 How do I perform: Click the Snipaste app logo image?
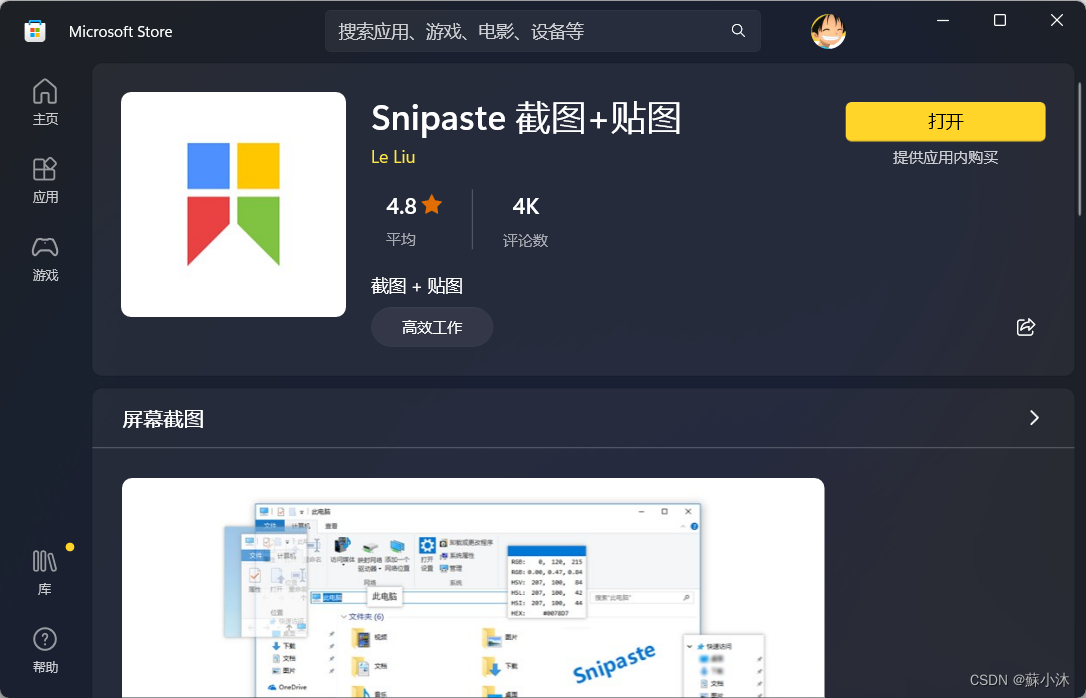click(233, 204)
